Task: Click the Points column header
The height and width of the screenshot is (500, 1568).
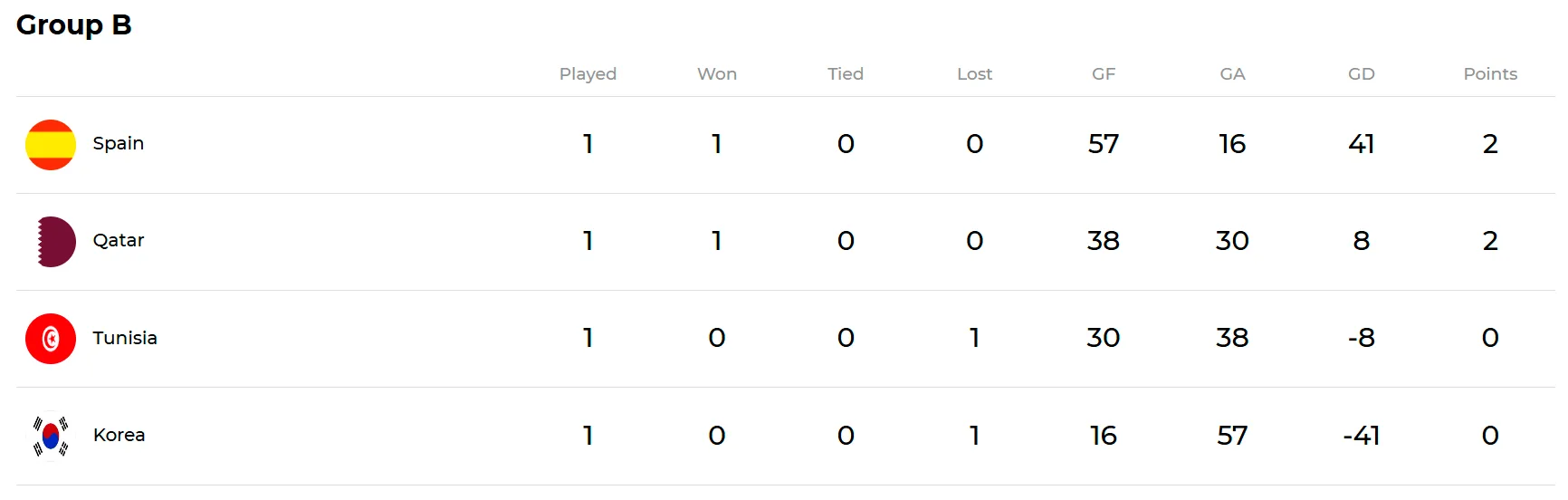Action: click(x=1489, y=73)
